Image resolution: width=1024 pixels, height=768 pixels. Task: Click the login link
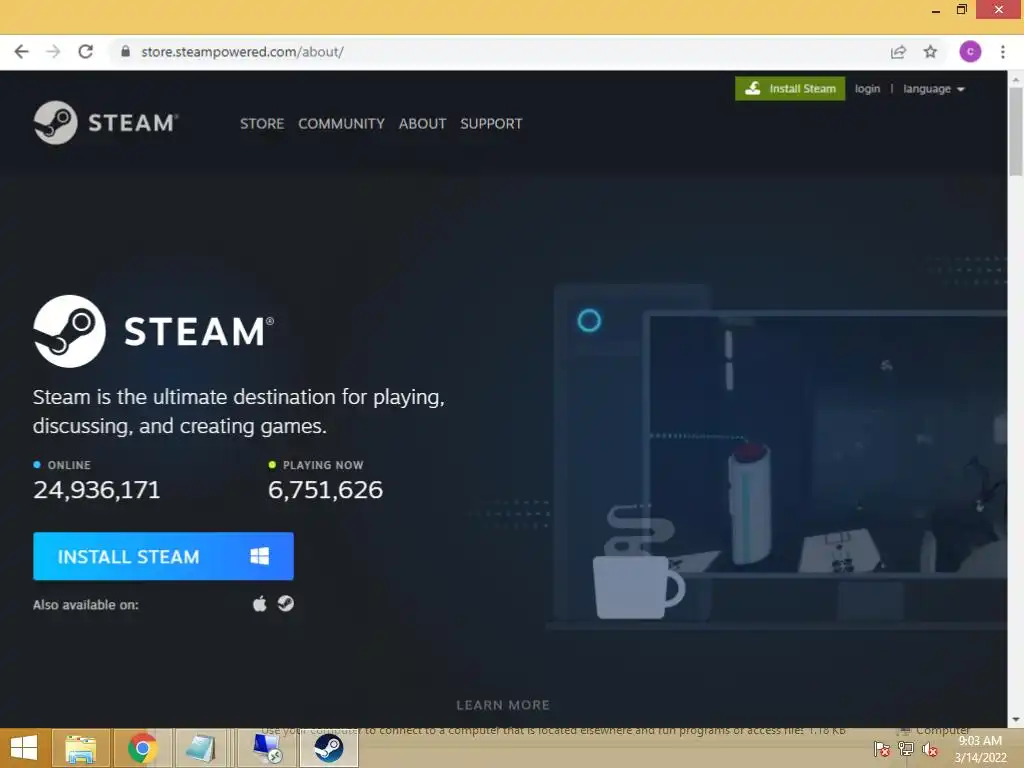(x=867, y=89)
